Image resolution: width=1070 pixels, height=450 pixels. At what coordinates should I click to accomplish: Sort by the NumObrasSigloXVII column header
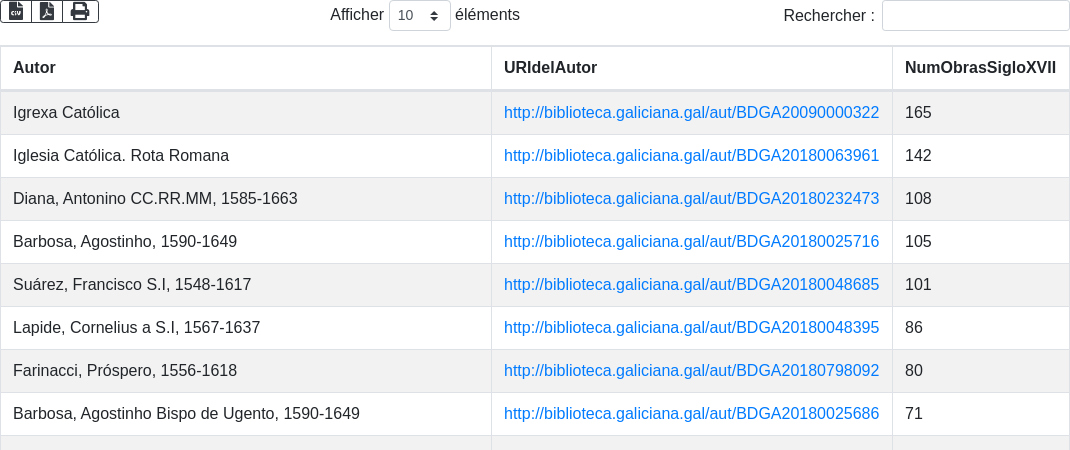point(980,68)
